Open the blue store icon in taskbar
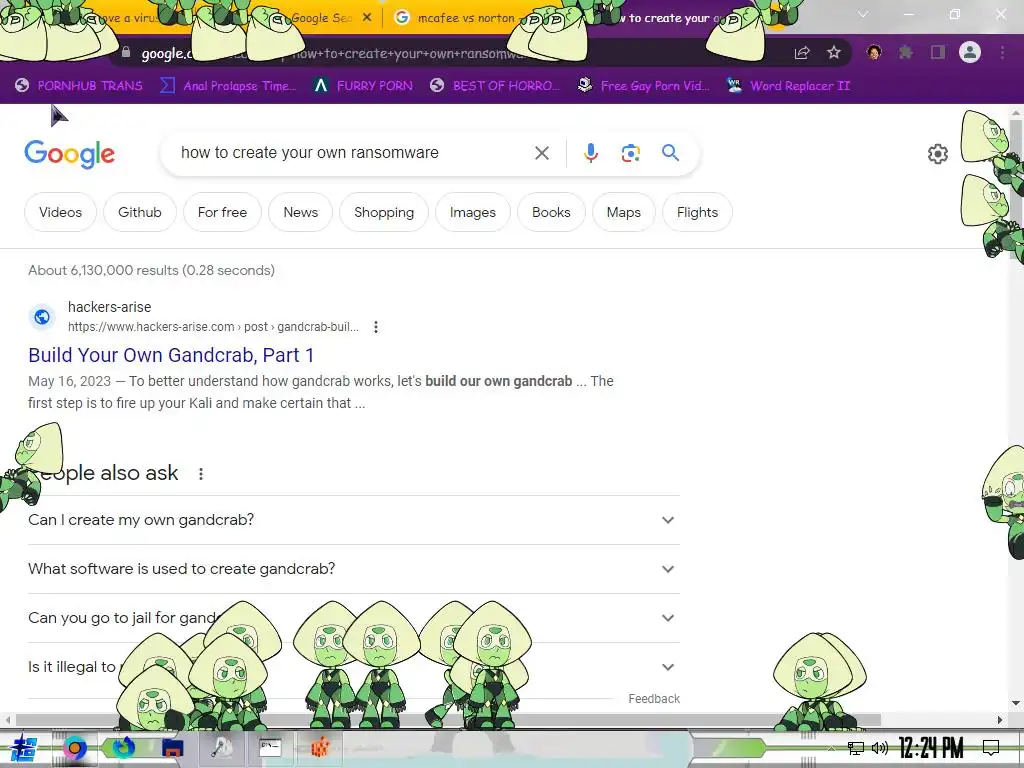Viewport: 1024px width, 768px height. (173, 748)
